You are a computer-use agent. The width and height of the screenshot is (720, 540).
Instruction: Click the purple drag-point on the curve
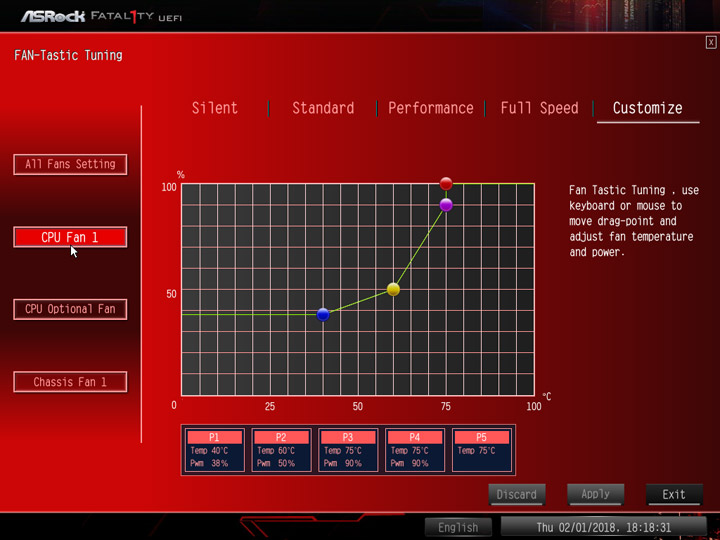(x=446, y=205)
